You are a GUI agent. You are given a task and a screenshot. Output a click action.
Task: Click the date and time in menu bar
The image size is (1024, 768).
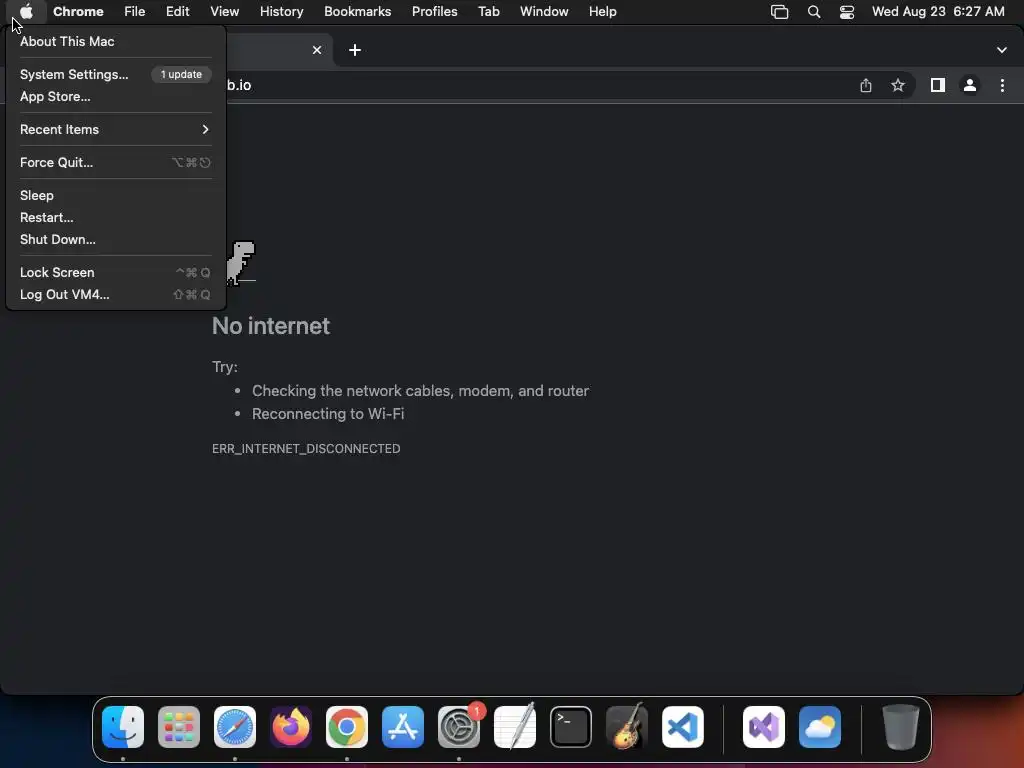(938, 12)
